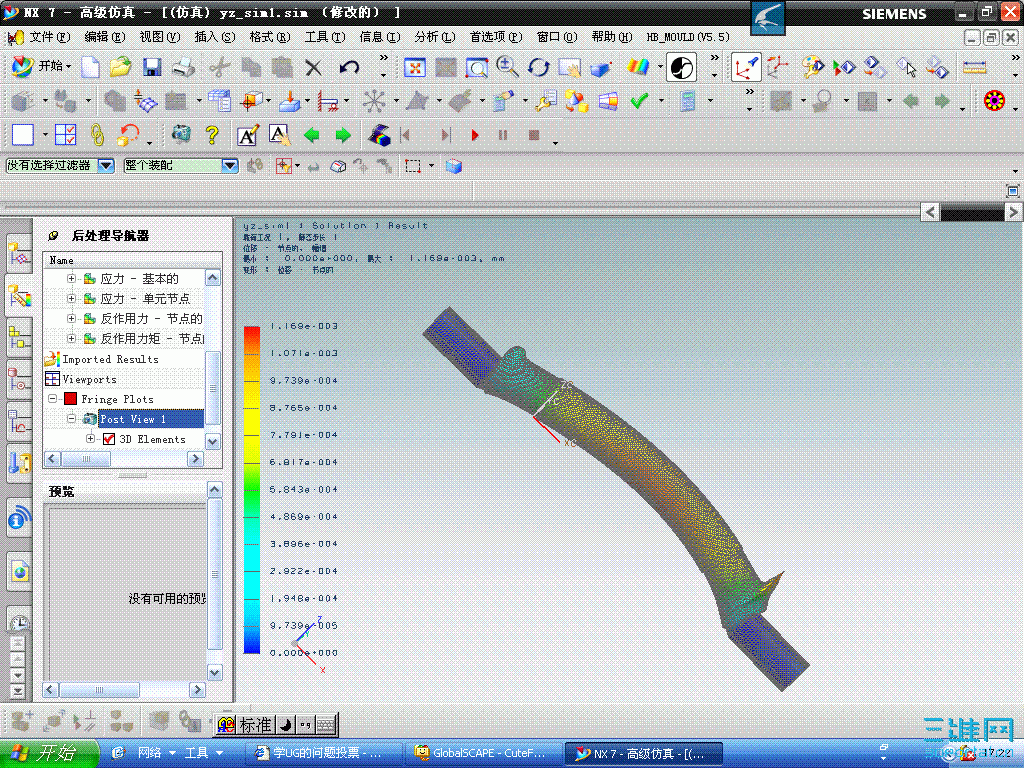Click the rainbow cube animation icon
This screenshot has width=1024, height=768.
tap(379, 135)
